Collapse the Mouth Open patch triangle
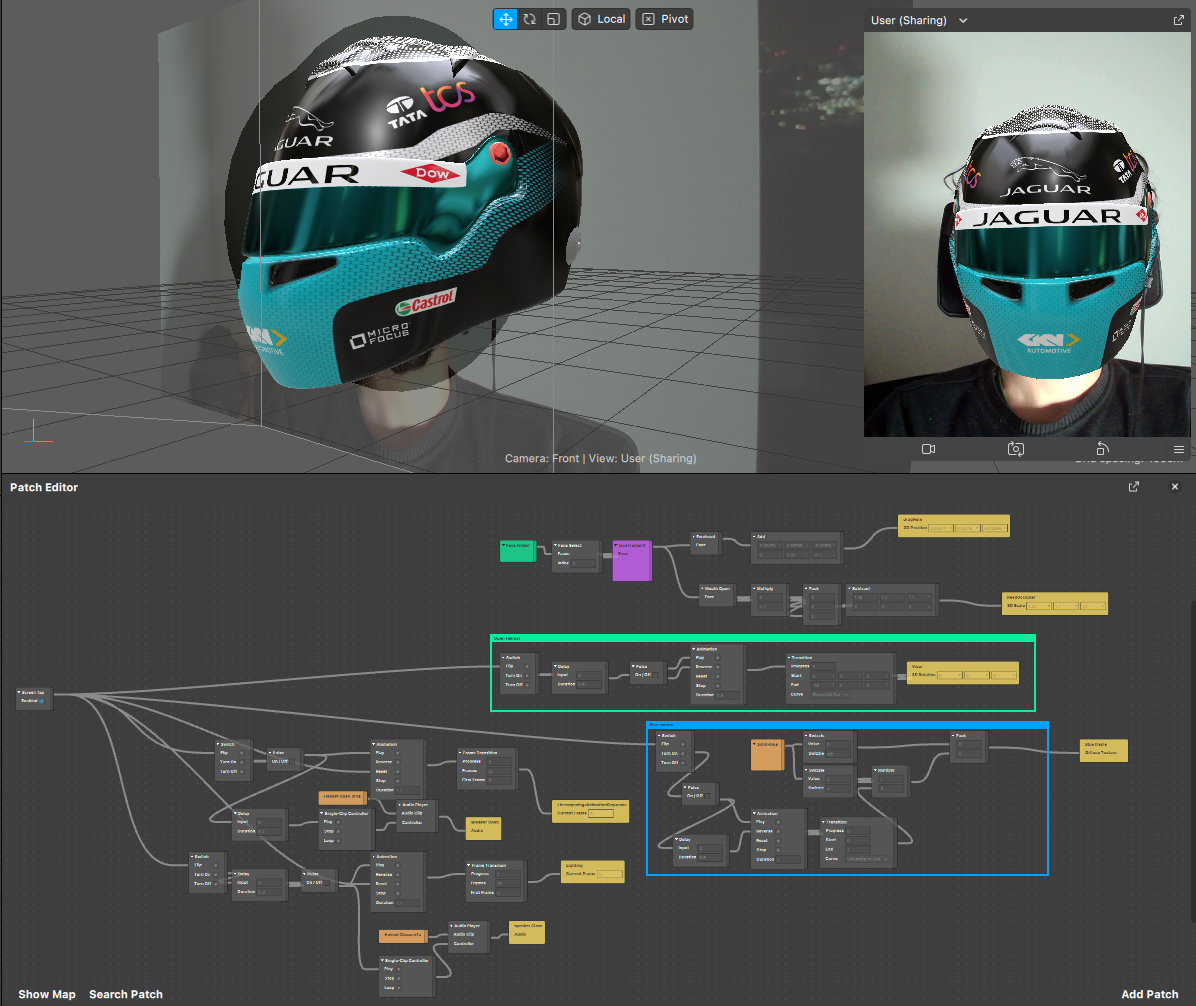 tap(702, 588)
